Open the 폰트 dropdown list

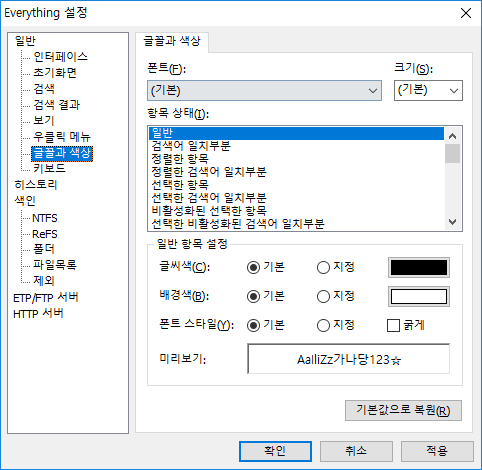(264, 90)
